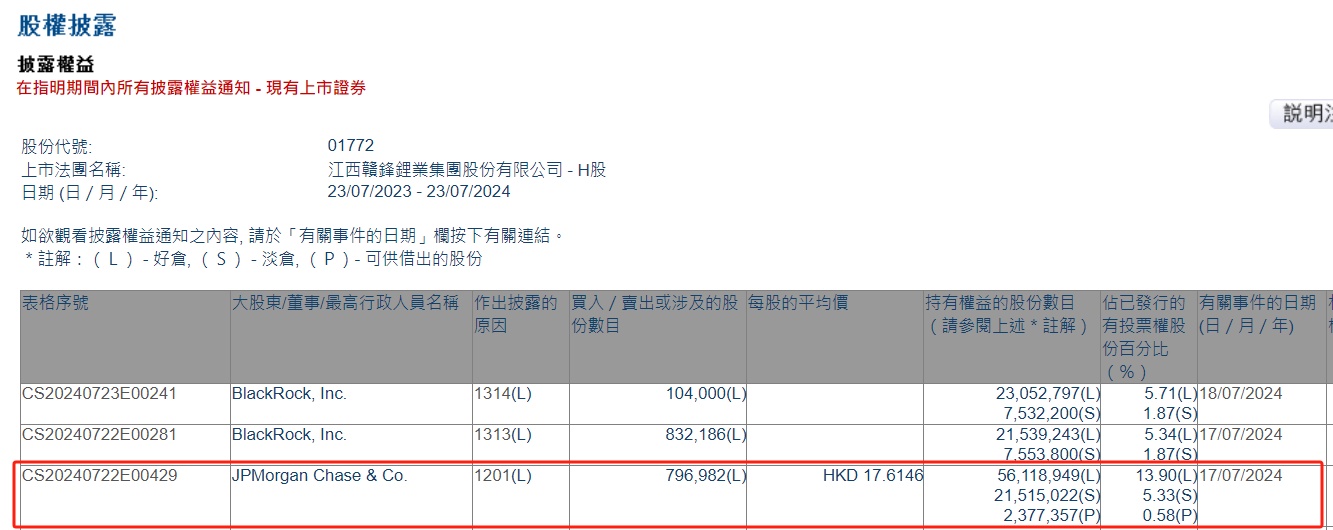This screenshot has width=1333, height=530.
Task: Click percentage 0.58(P)
Action: pos(1170,514)
